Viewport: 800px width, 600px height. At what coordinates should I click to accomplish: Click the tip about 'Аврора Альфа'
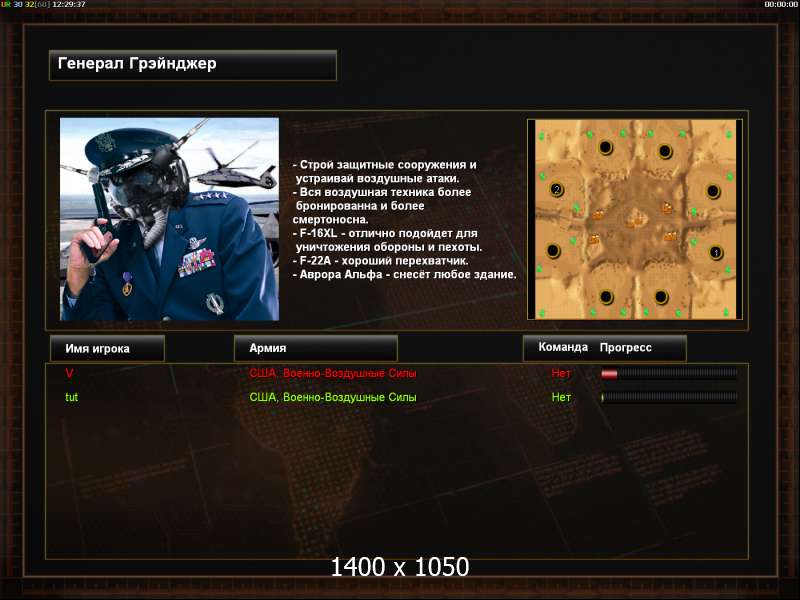click(x=405, y=274)
